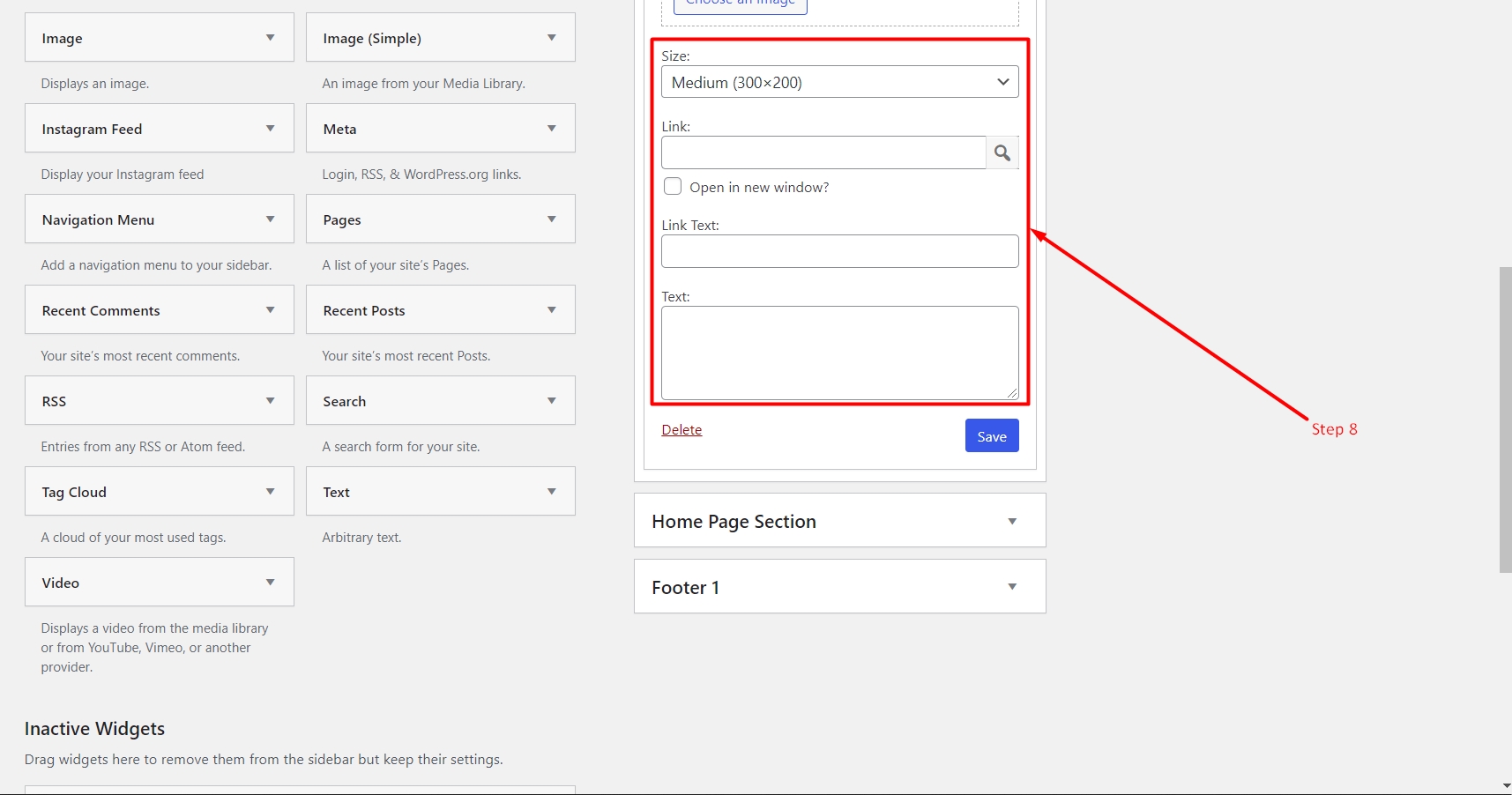Select the Navigation Menu widget title
This screenshot has height=795, width=1512.
tap(98, 220)
